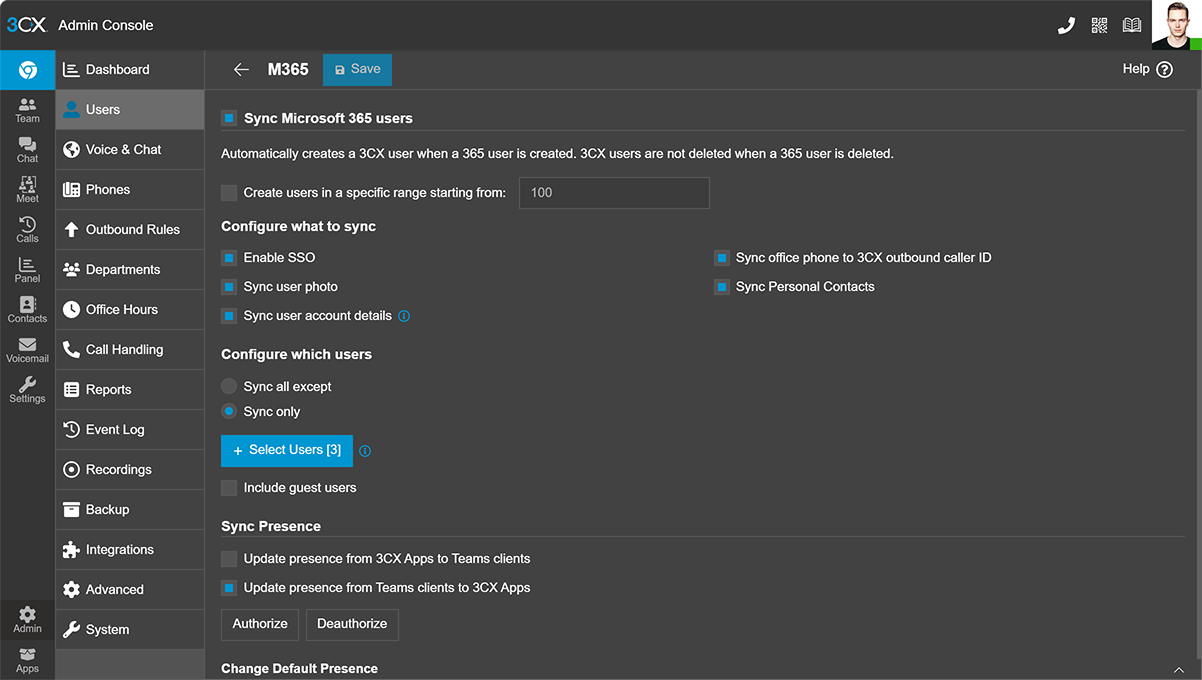Collapse section using bottom-right chevron

(x=1179, y=669)
